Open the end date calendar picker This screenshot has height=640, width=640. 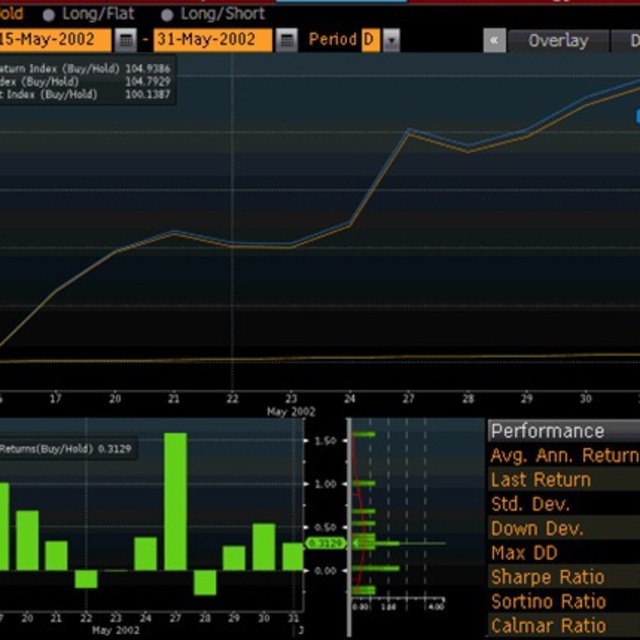point(287,40)
